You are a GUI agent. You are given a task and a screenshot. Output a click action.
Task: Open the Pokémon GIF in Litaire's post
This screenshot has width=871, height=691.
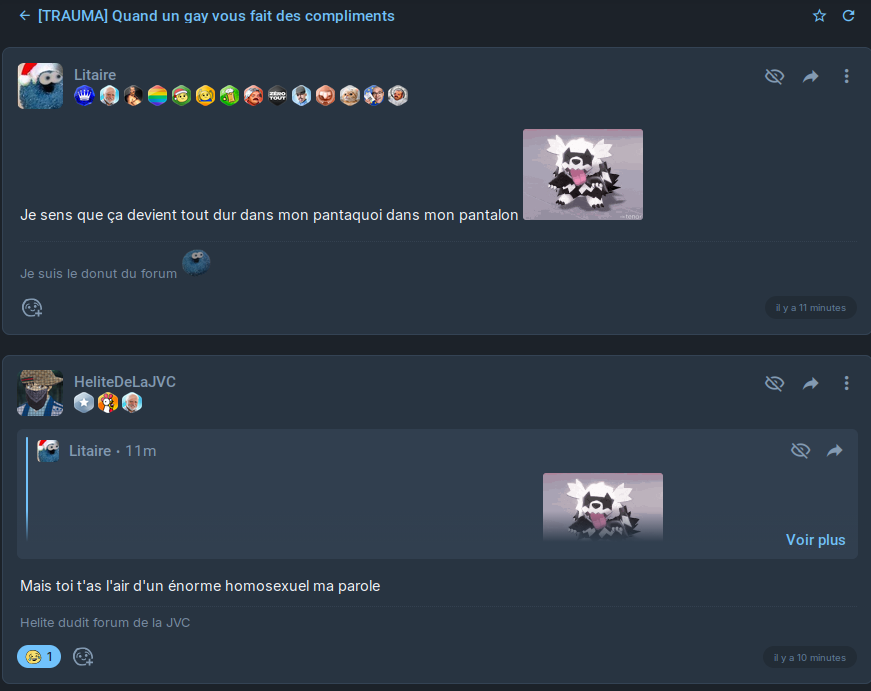click(583, 174)
